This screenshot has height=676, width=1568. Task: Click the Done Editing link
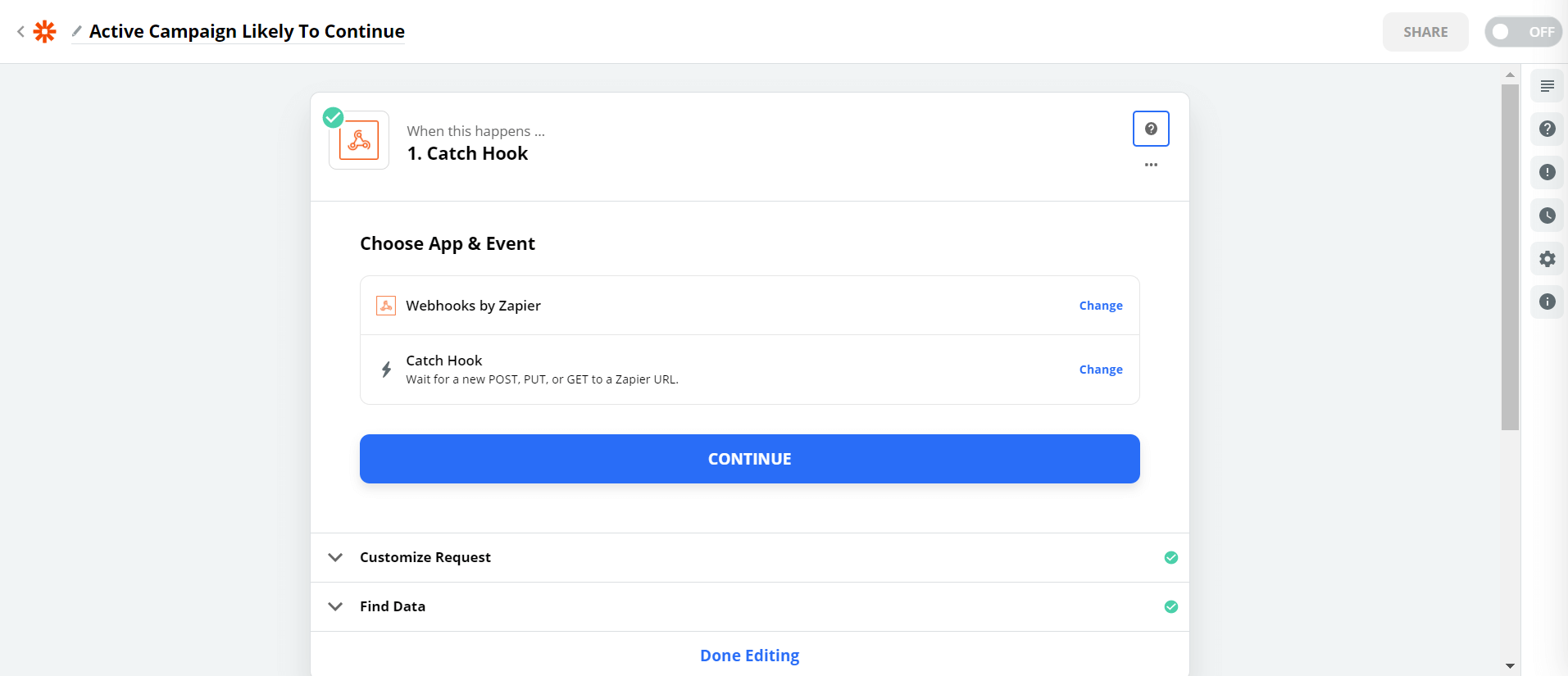[x=749, y=656]
